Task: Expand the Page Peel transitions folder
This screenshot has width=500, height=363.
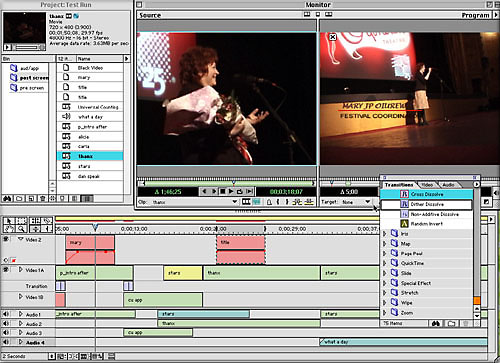Action: point(385,253)
